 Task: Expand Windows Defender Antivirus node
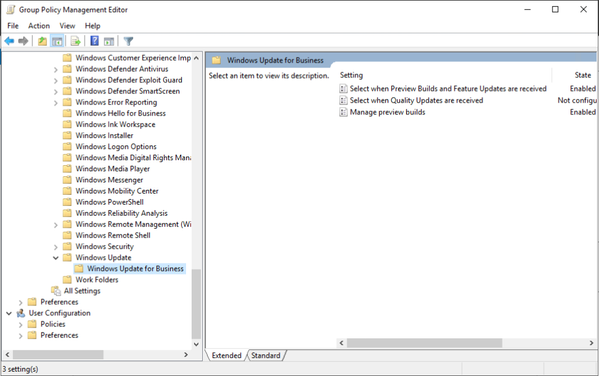pyautogui.click(x=56, y=70)
